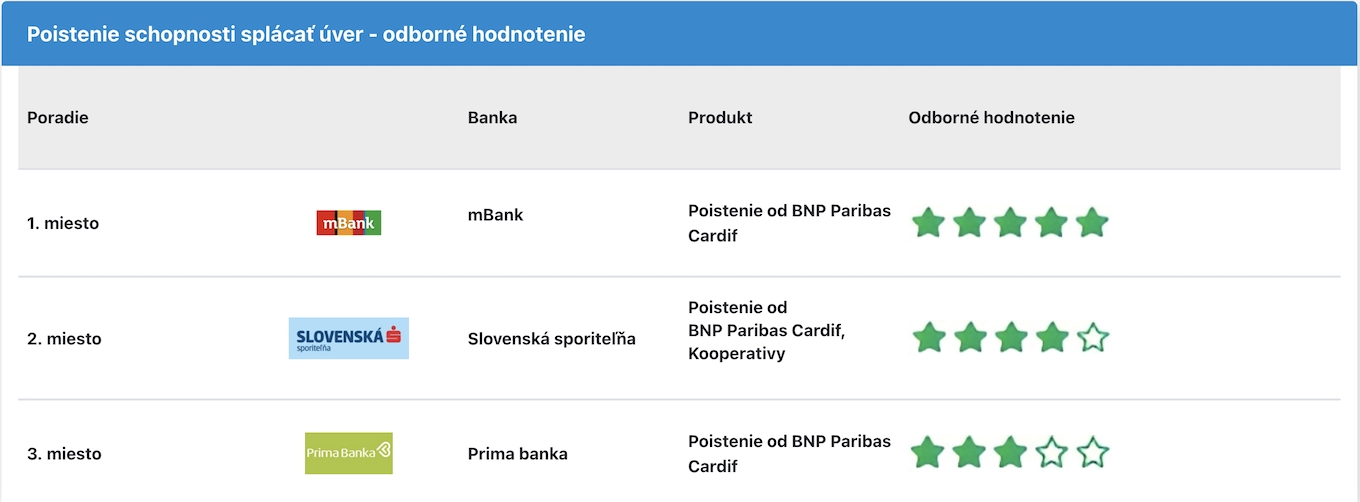Click Prima banka's third filled star
Image resolution: width=1360 pixels, height=502 pixels.
[x=1011, y=452]
